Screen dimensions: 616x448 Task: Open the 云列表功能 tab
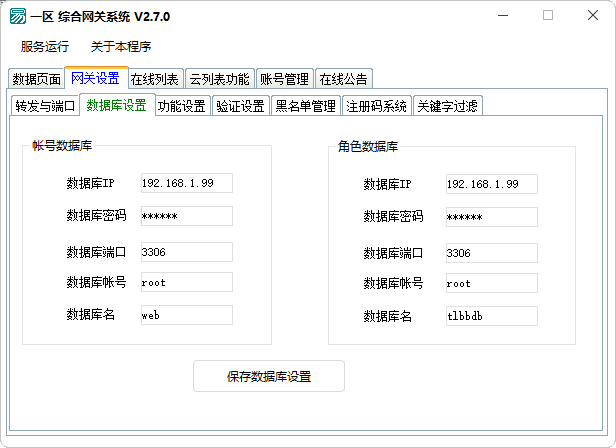[220, 80]
